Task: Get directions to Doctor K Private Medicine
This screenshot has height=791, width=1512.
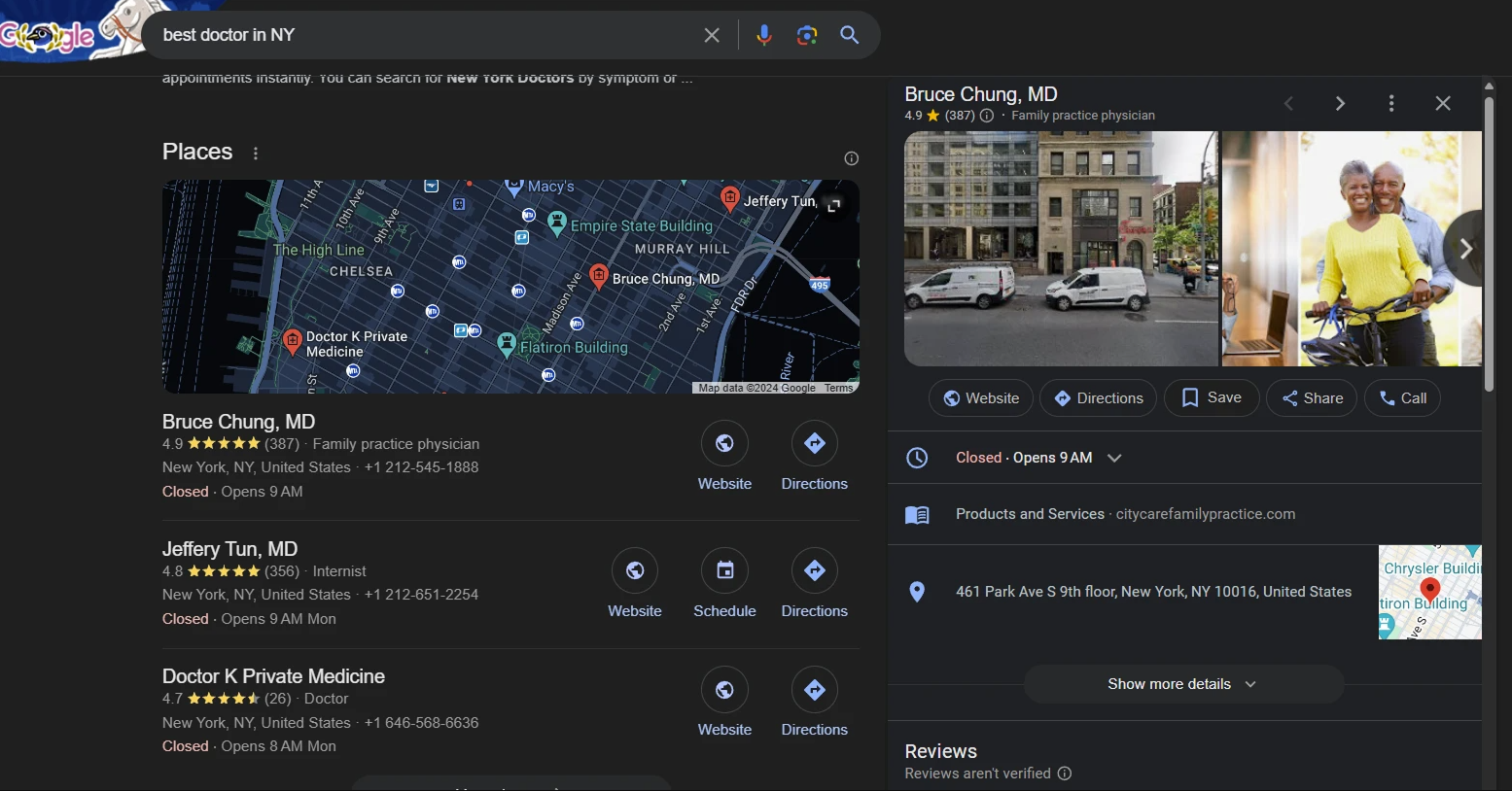Action: [814, 691]
